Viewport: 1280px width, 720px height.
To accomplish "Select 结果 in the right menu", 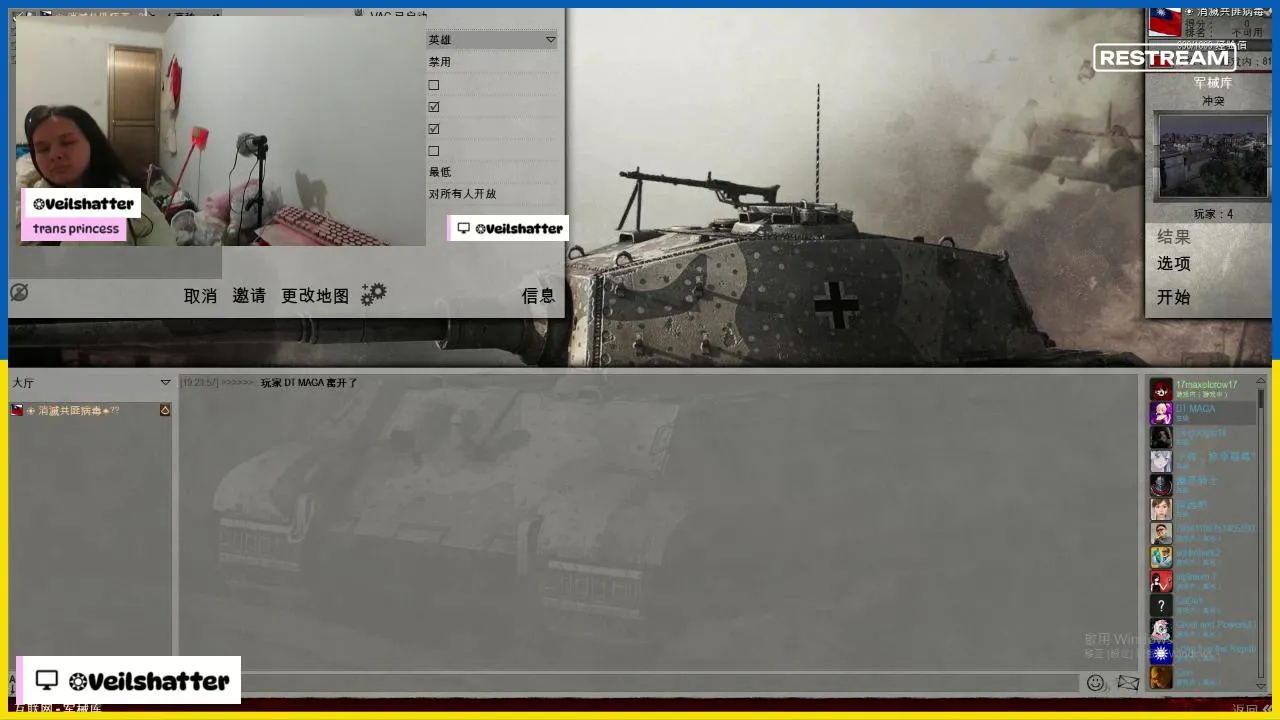I will [1174, 237].
